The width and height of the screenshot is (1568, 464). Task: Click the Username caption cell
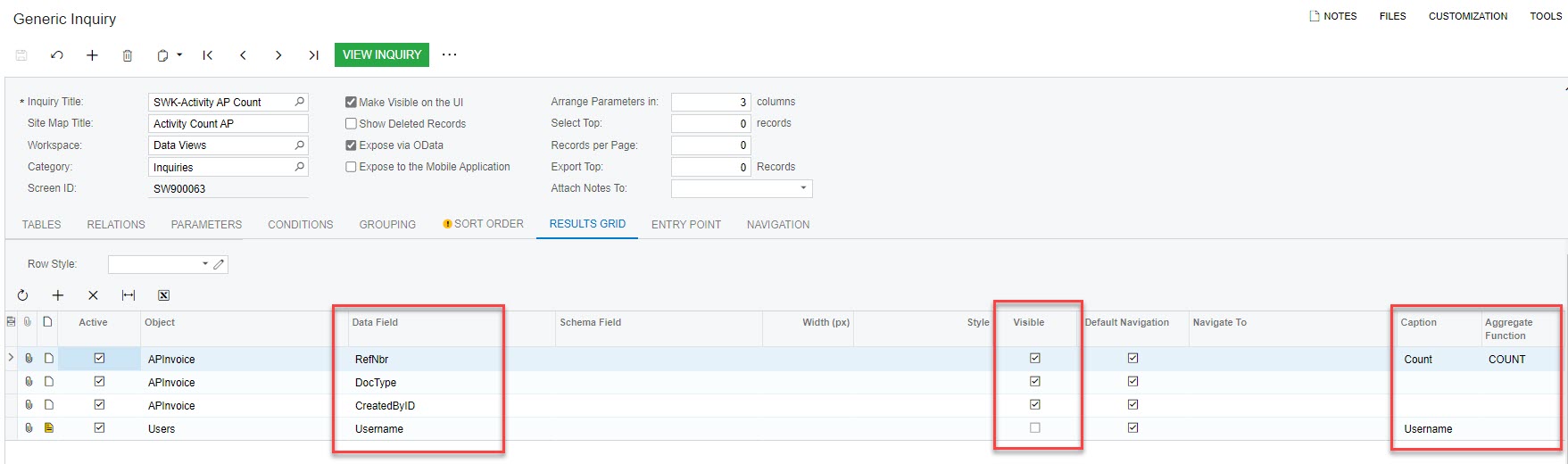1439,429
